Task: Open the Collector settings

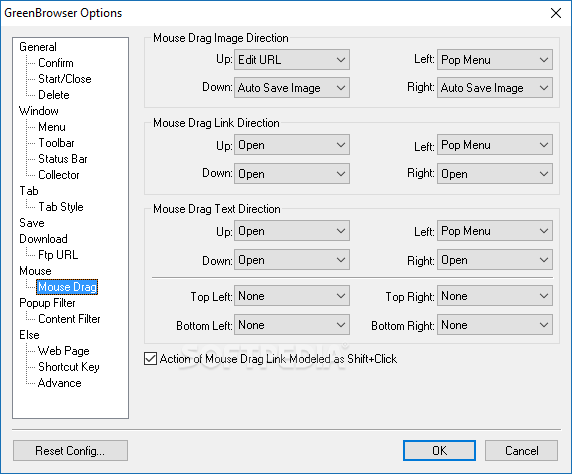Action: pyautogui.click(x=59, y=175)
